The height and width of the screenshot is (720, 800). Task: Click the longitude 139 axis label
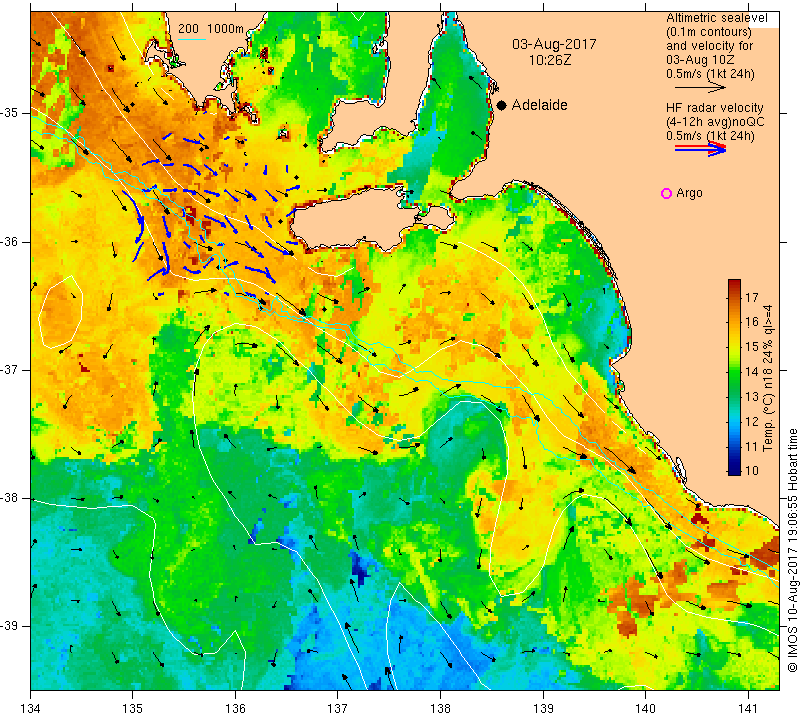coord(543,709)
